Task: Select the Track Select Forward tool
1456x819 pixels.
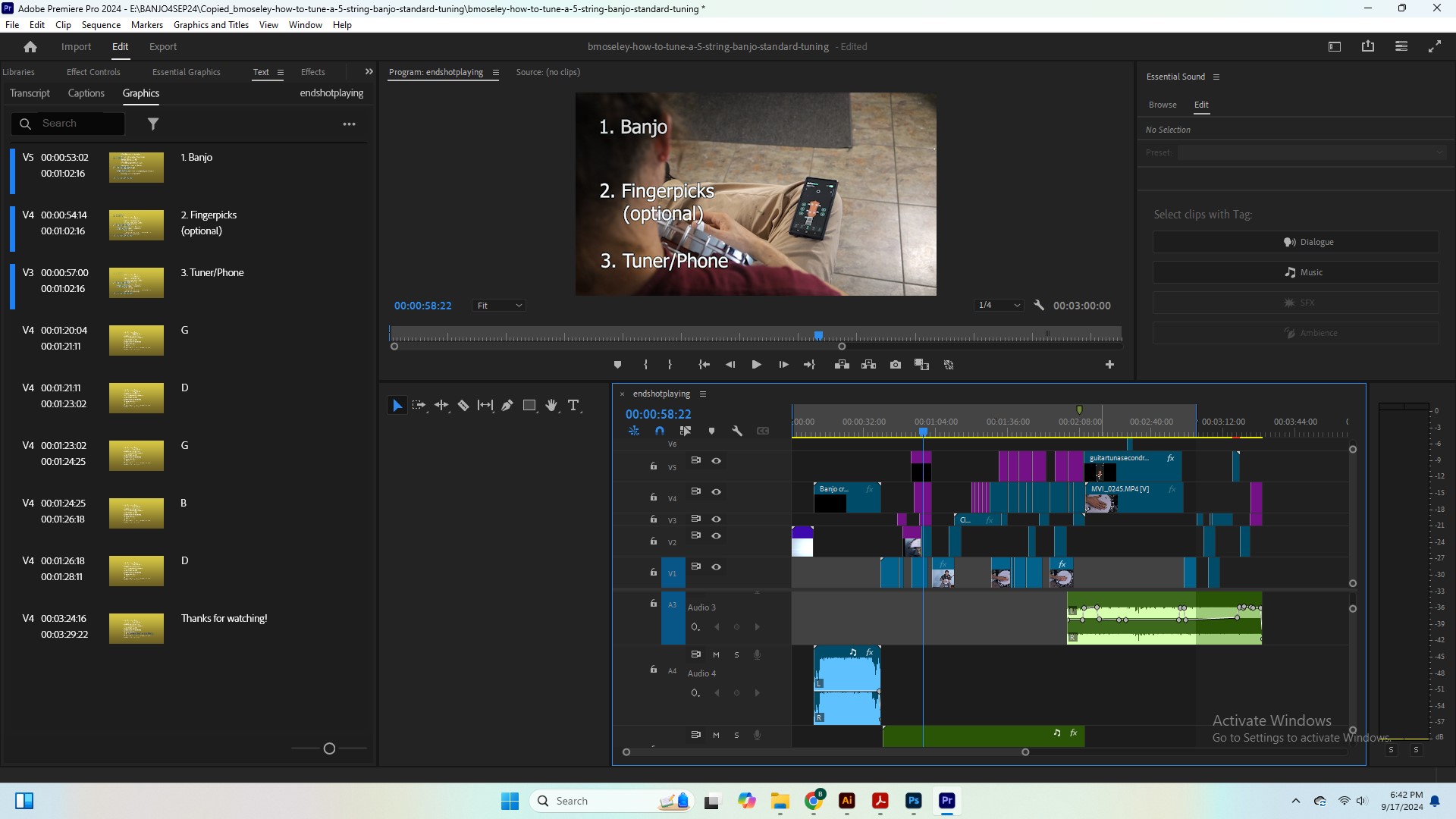Action: (419, 405)
